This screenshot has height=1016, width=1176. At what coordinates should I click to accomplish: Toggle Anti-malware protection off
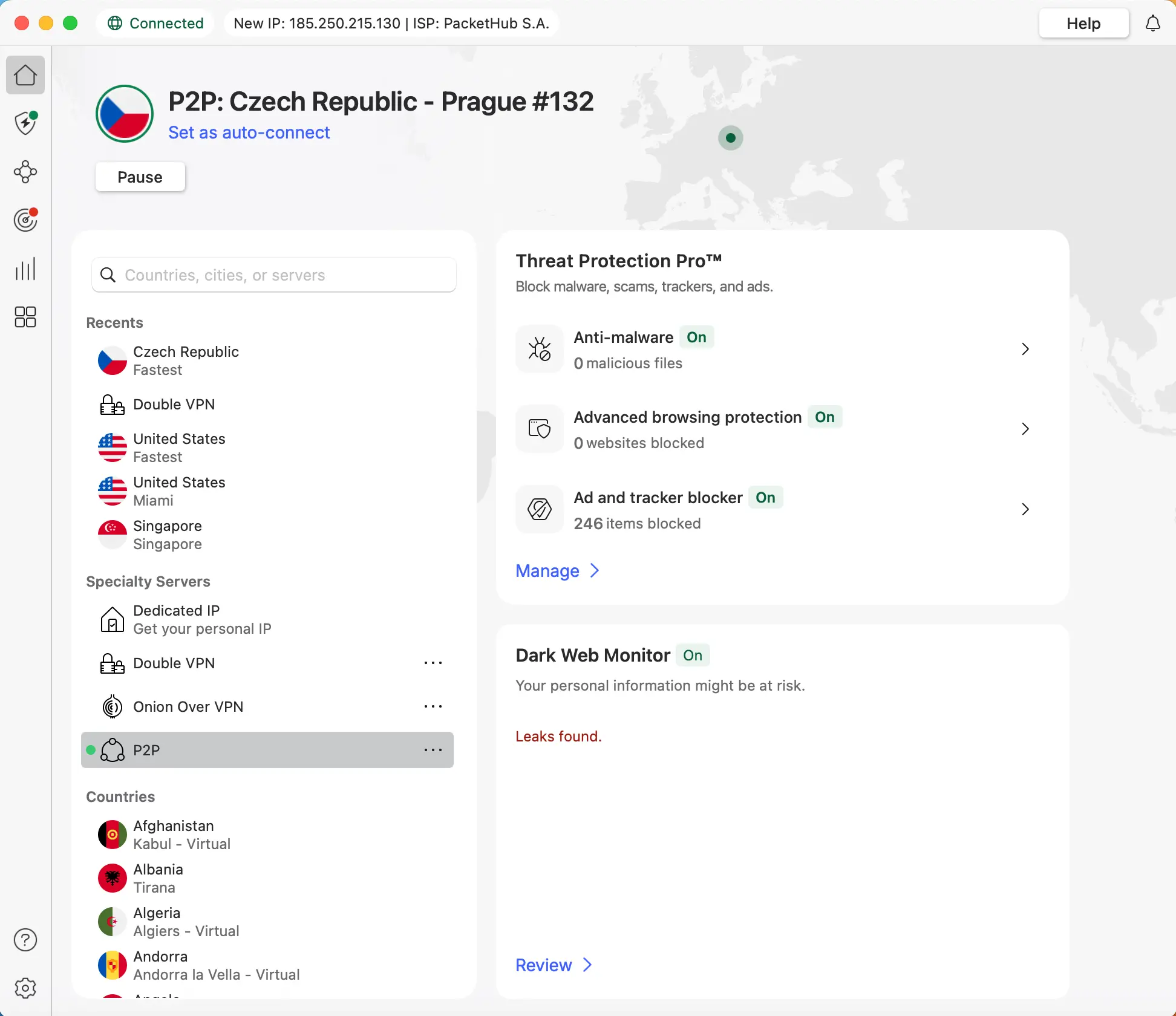pyautogui.click(x=696, y=337)
